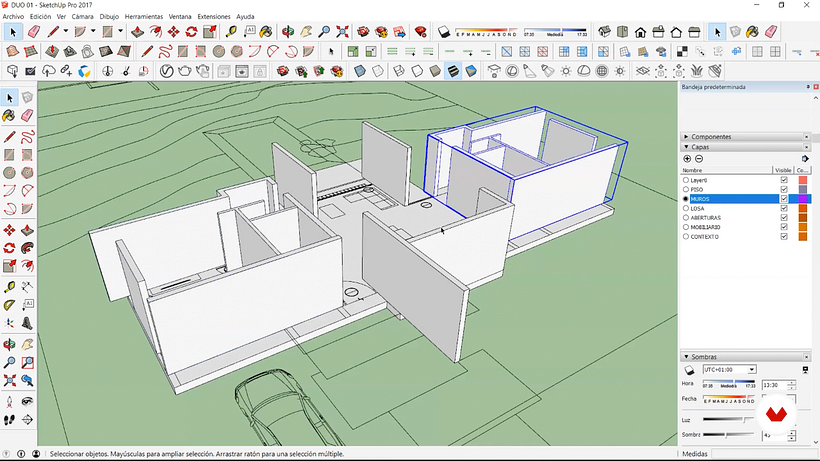This screenshot has width=820, height=461.
Task: Click the Pan hand tool in top toolbar
Action: pos(306,32)
